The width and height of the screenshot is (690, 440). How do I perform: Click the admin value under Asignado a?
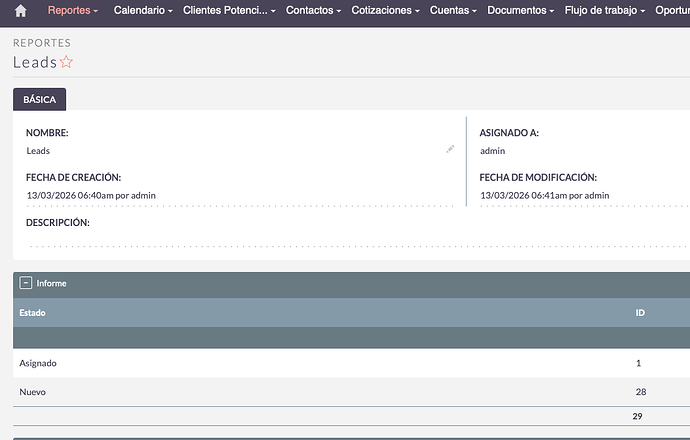click(491, 151)
